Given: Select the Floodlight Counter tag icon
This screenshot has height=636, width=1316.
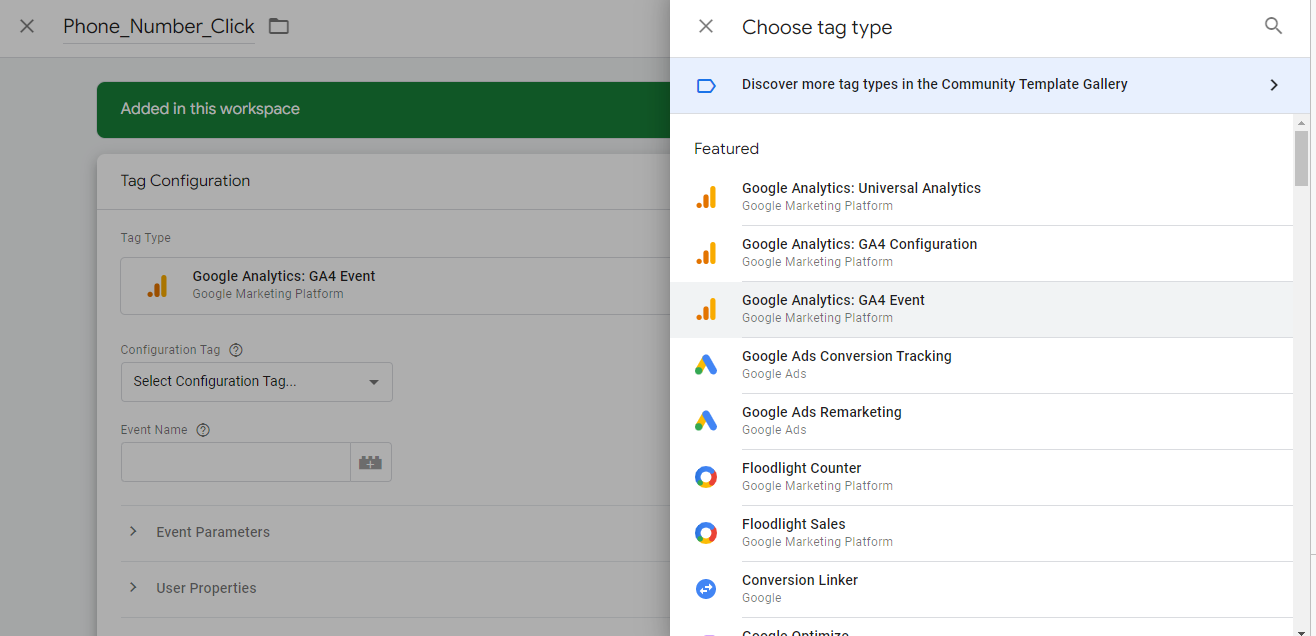Looking at the screenshot, I should pyautogui.click(x=706, y=477).
